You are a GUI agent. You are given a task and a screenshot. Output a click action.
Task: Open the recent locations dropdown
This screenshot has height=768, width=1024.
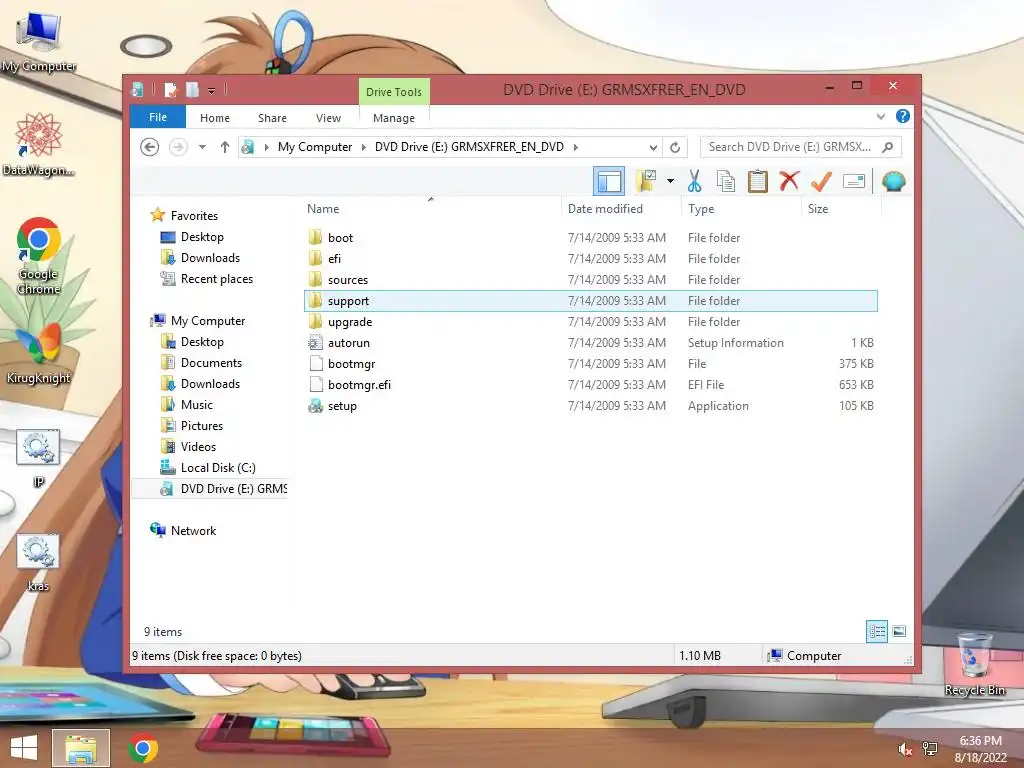[x=202, y=147]
